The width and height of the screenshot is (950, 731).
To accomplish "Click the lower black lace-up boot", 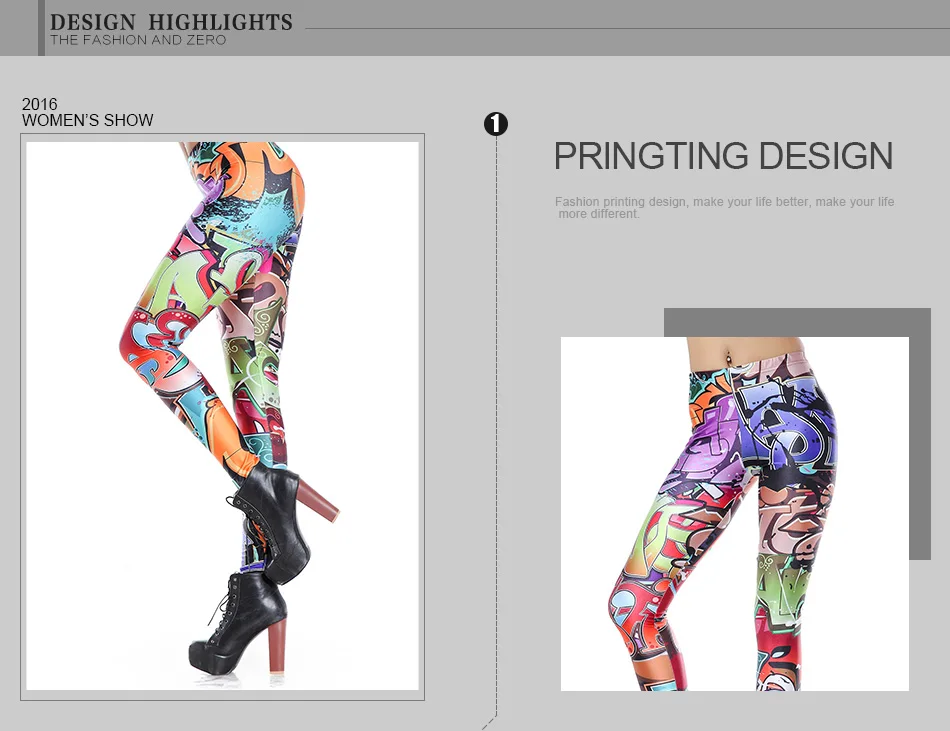I will coord(239,623).
